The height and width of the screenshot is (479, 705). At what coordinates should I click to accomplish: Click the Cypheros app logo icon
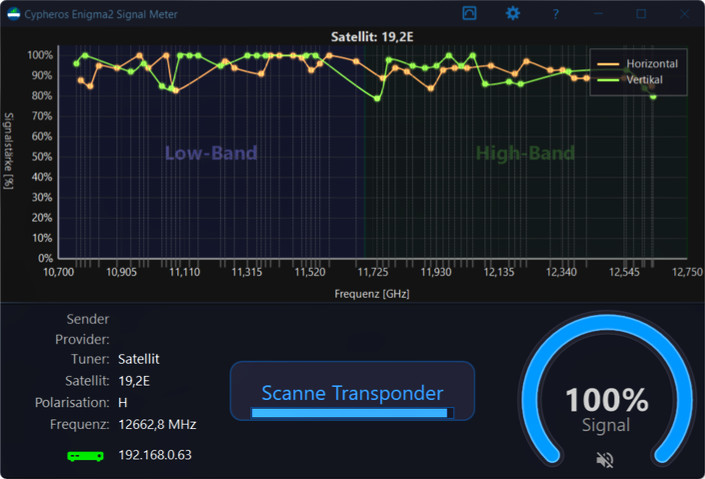click(14, 14)
